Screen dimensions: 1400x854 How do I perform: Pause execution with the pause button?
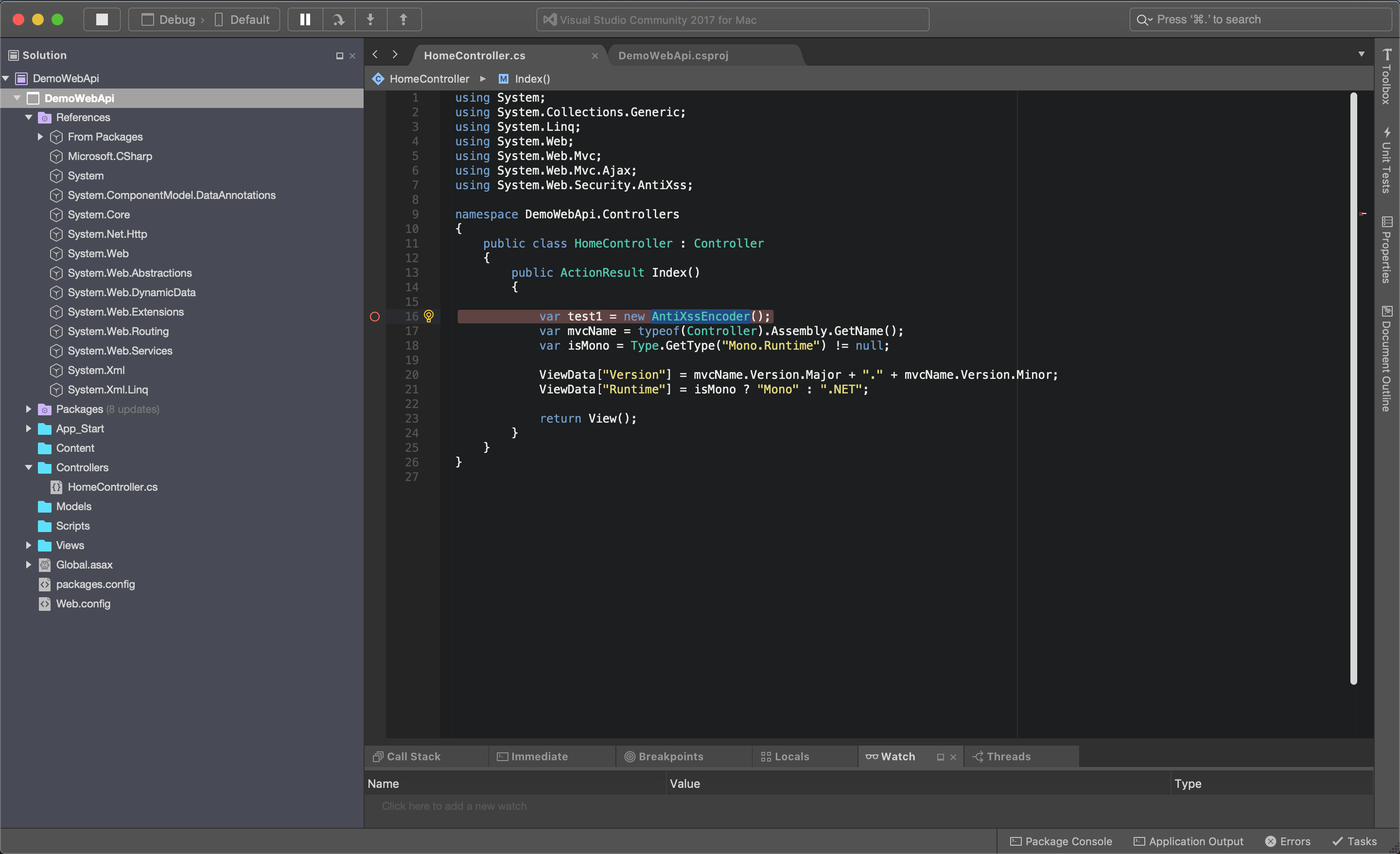click(x=305, y=19)
